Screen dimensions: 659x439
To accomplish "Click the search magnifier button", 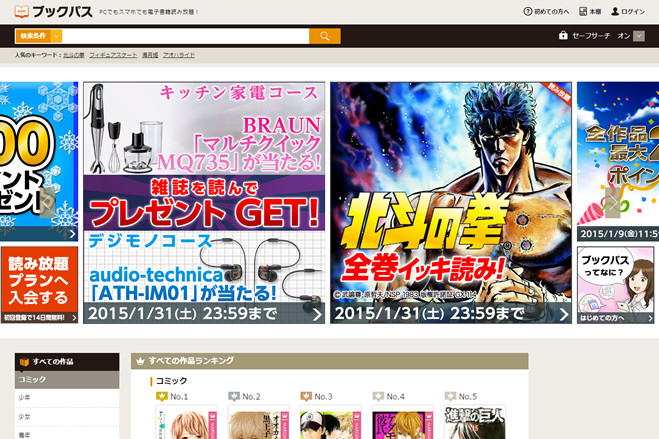I will 324,36.
